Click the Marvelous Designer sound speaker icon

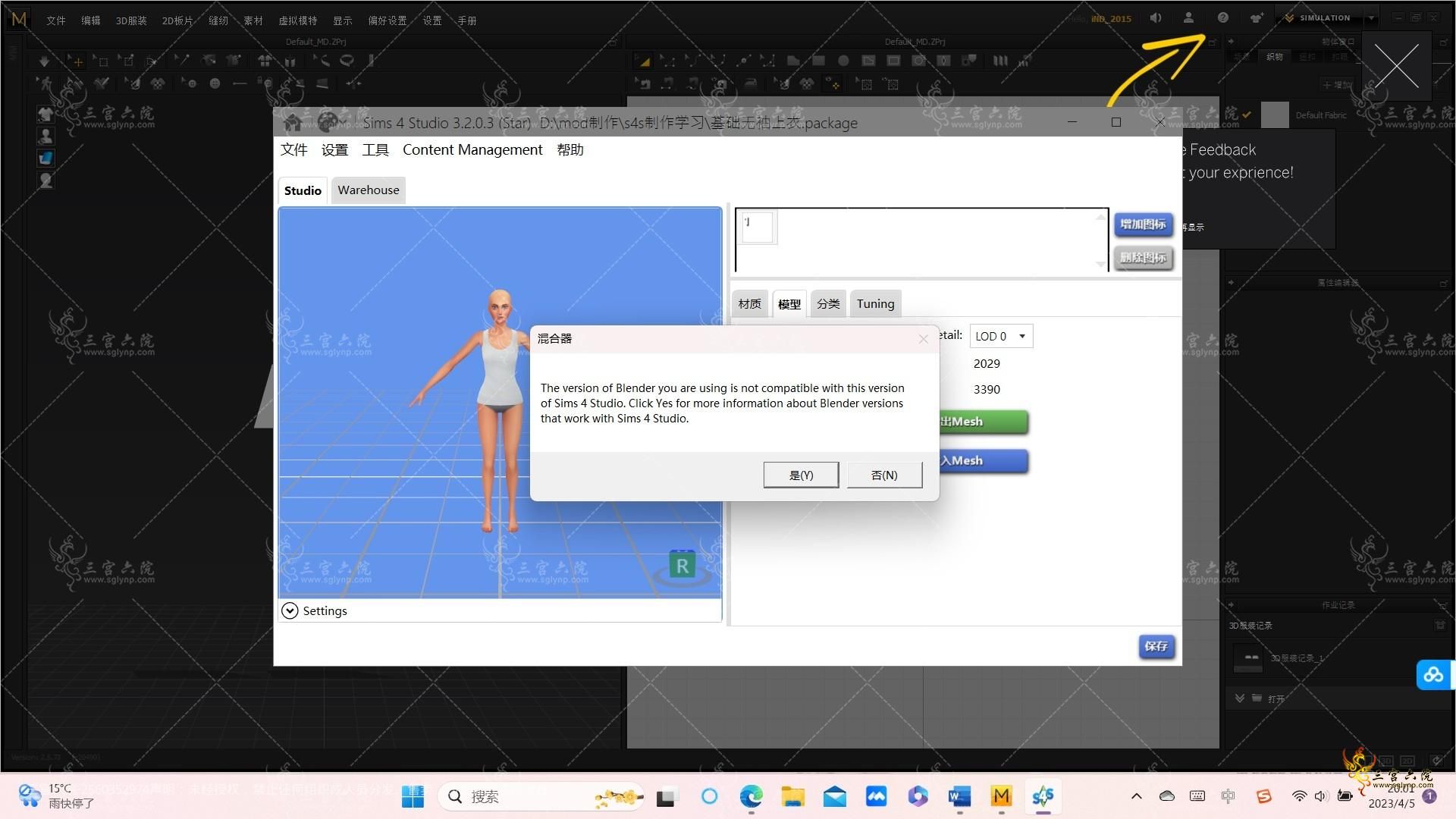(x=1155, y=17)
